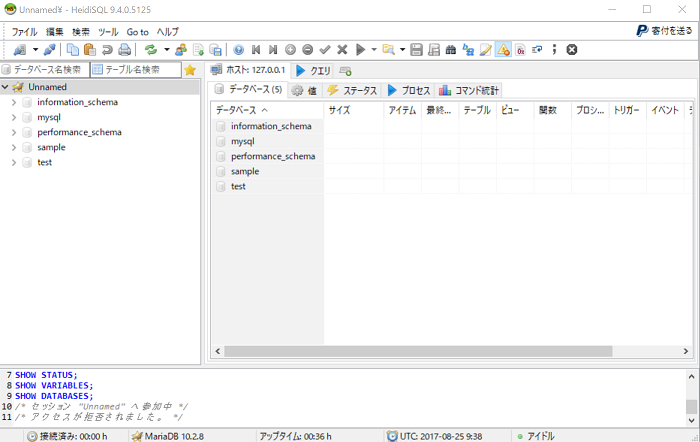Go to the last row icon

pyautogui.click(x=273, y=50)
